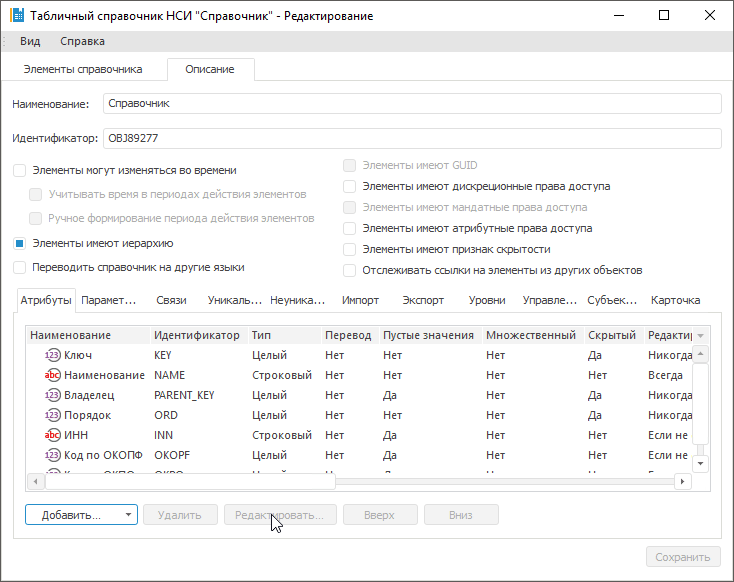Viewport: 734px width, 582px height.
Task: Toggle 'Переводить справочник на другие языки'
Action: pyautogui.click(x=19, y=267)
